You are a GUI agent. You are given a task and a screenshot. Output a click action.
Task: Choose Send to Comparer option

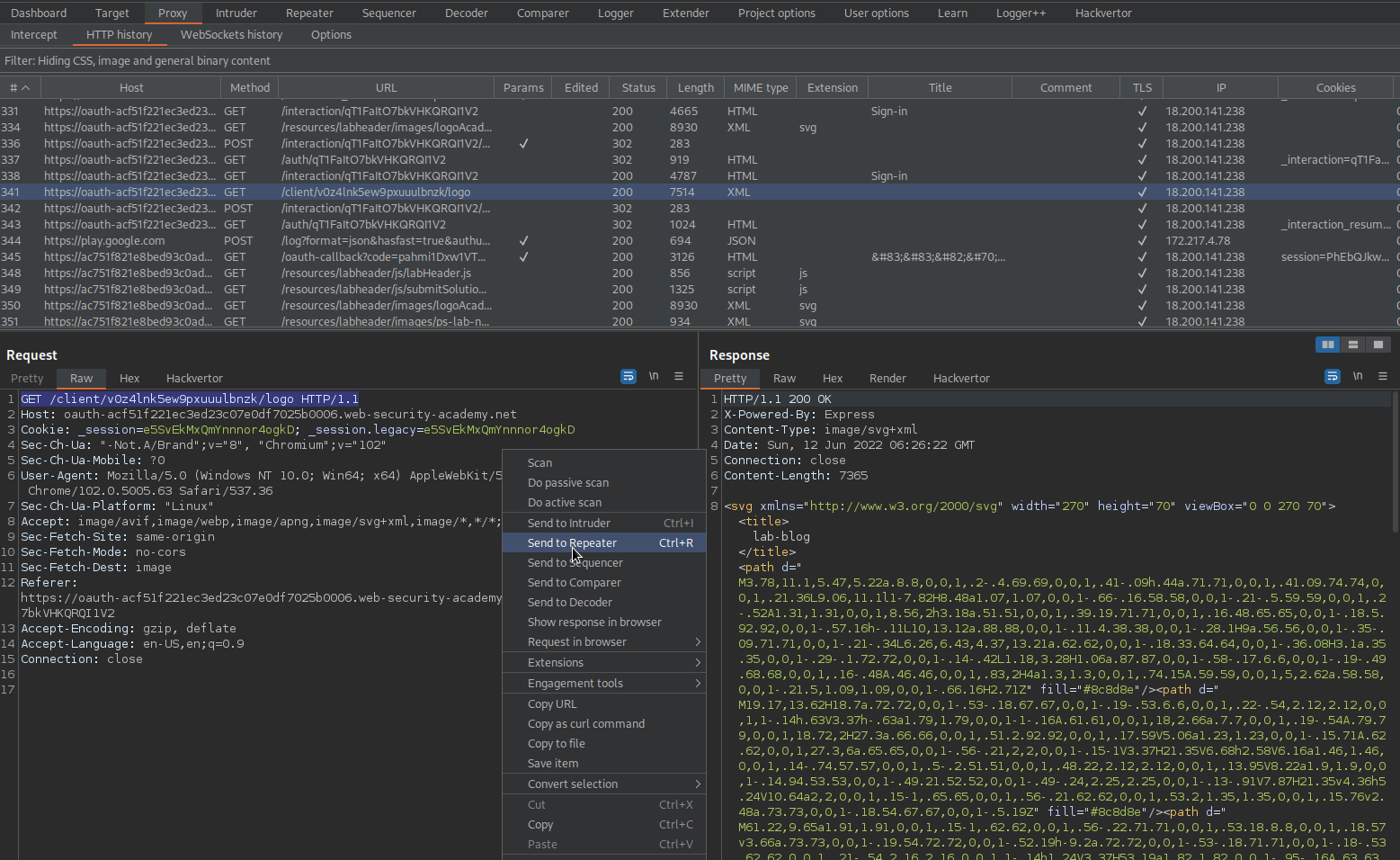coord(604,583)
